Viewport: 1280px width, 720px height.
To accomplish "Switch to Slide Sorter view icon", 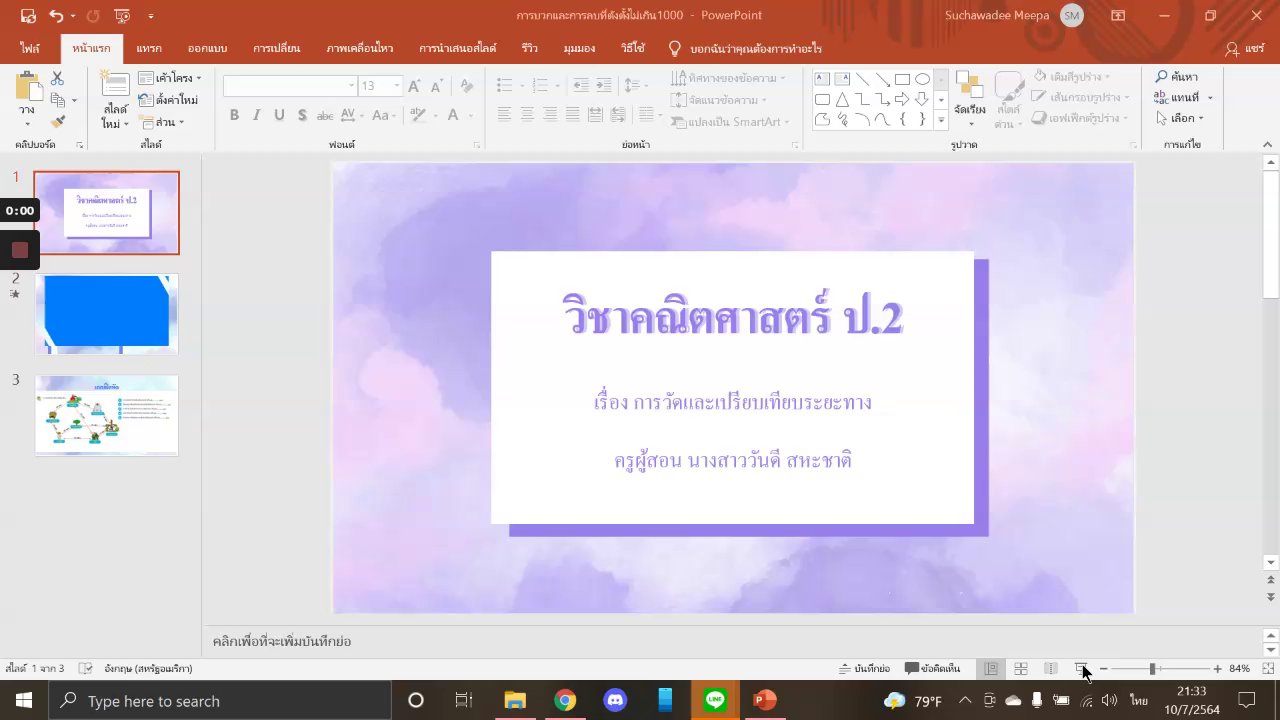I will [x=1021, y=668].
